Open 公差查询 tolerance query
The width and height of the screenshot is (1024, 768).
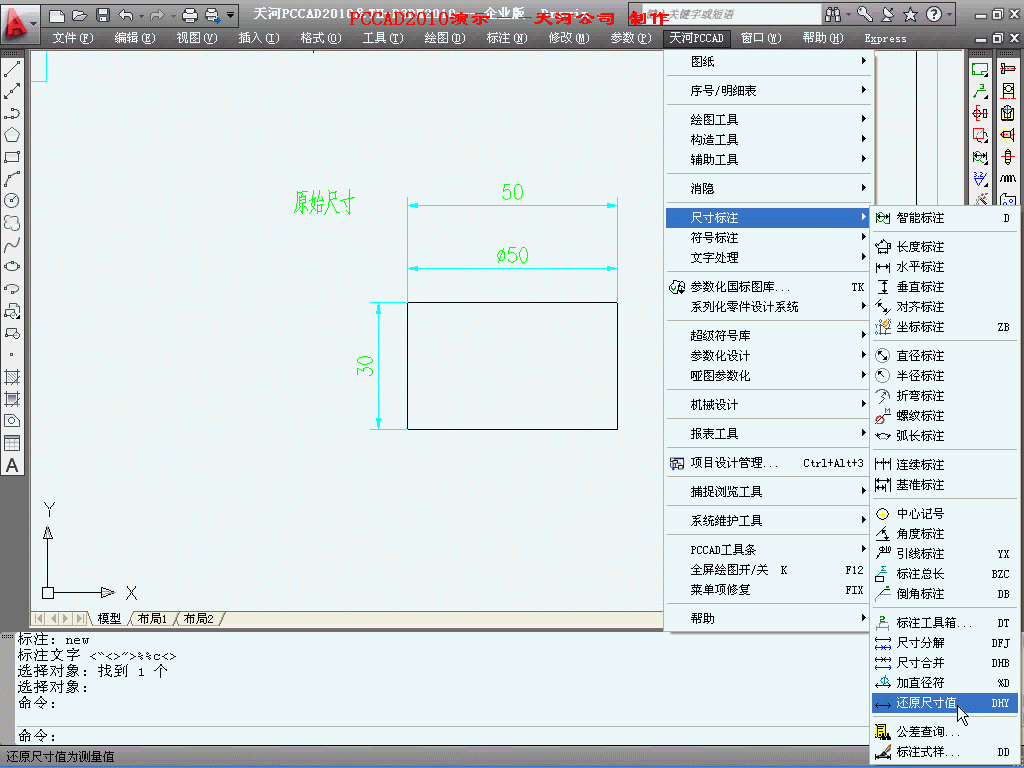(944, 732)
